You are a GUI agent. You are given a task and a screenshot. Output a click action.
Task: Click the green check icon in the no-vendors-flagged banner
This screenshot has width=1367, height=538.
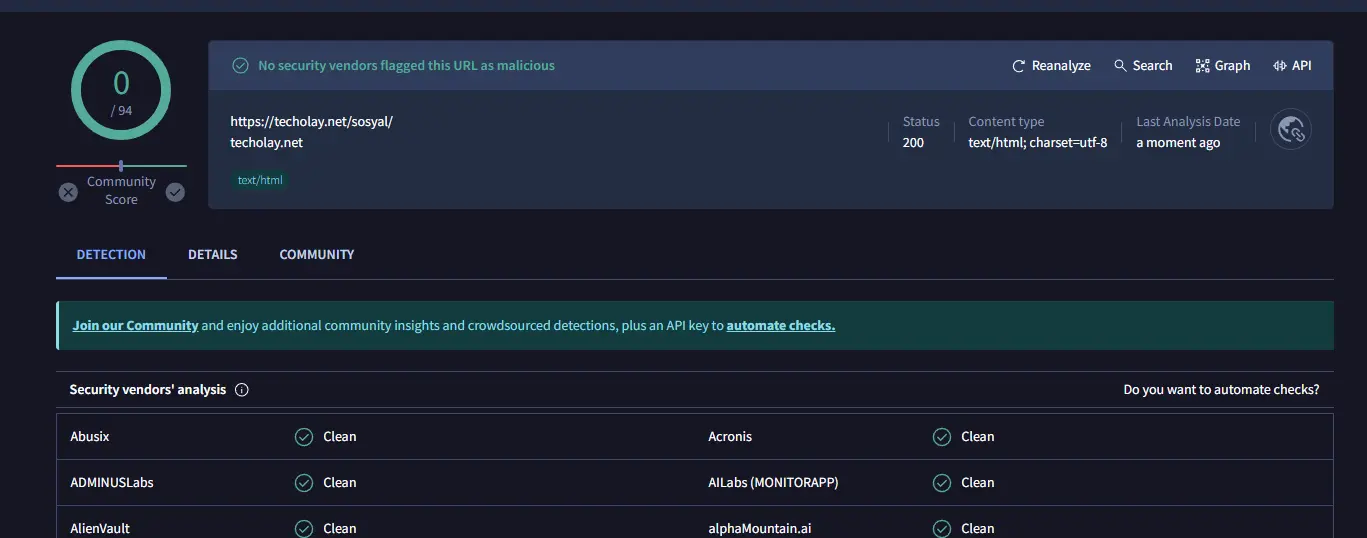240,66
